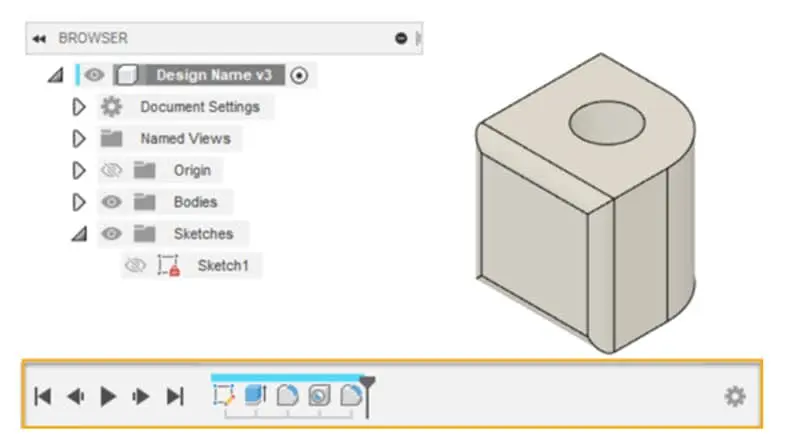Screen dimensions: 787x435
Task: Step back one feature in the timeline
Action: (76, 396)
